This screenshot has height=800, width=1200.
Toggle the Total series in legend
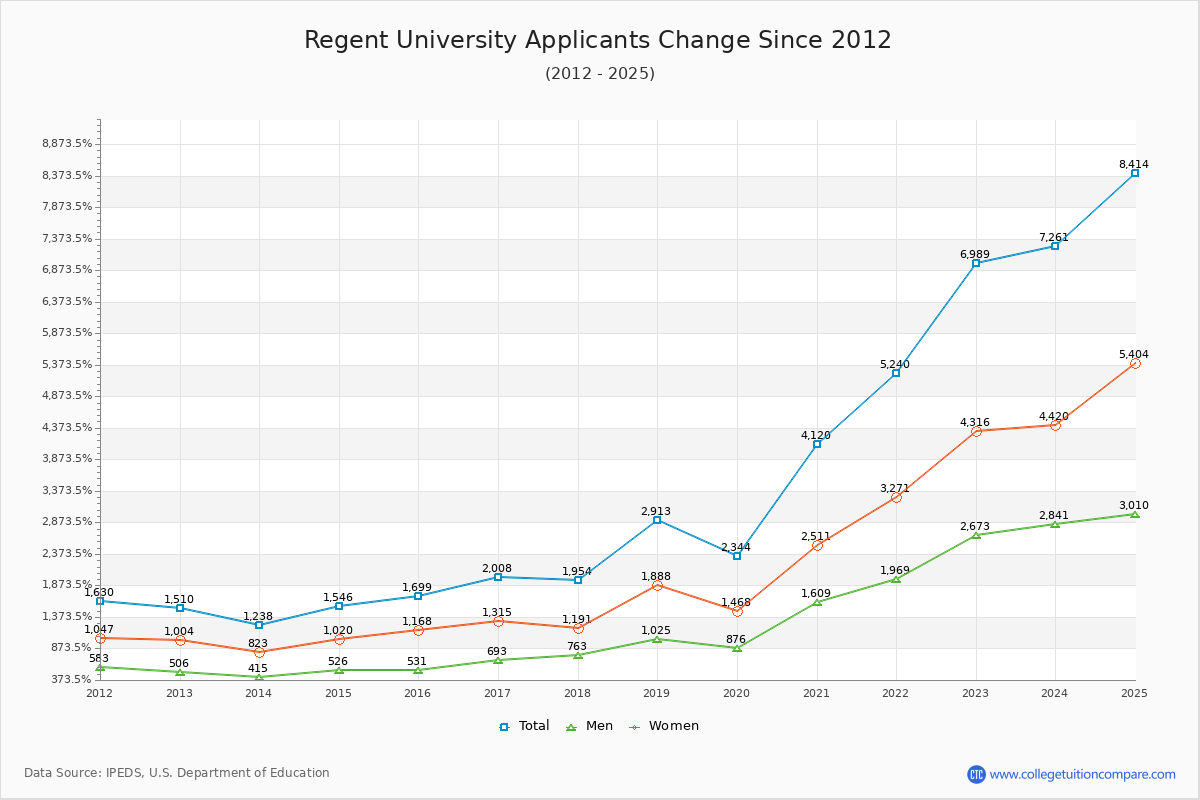point(524,726)
